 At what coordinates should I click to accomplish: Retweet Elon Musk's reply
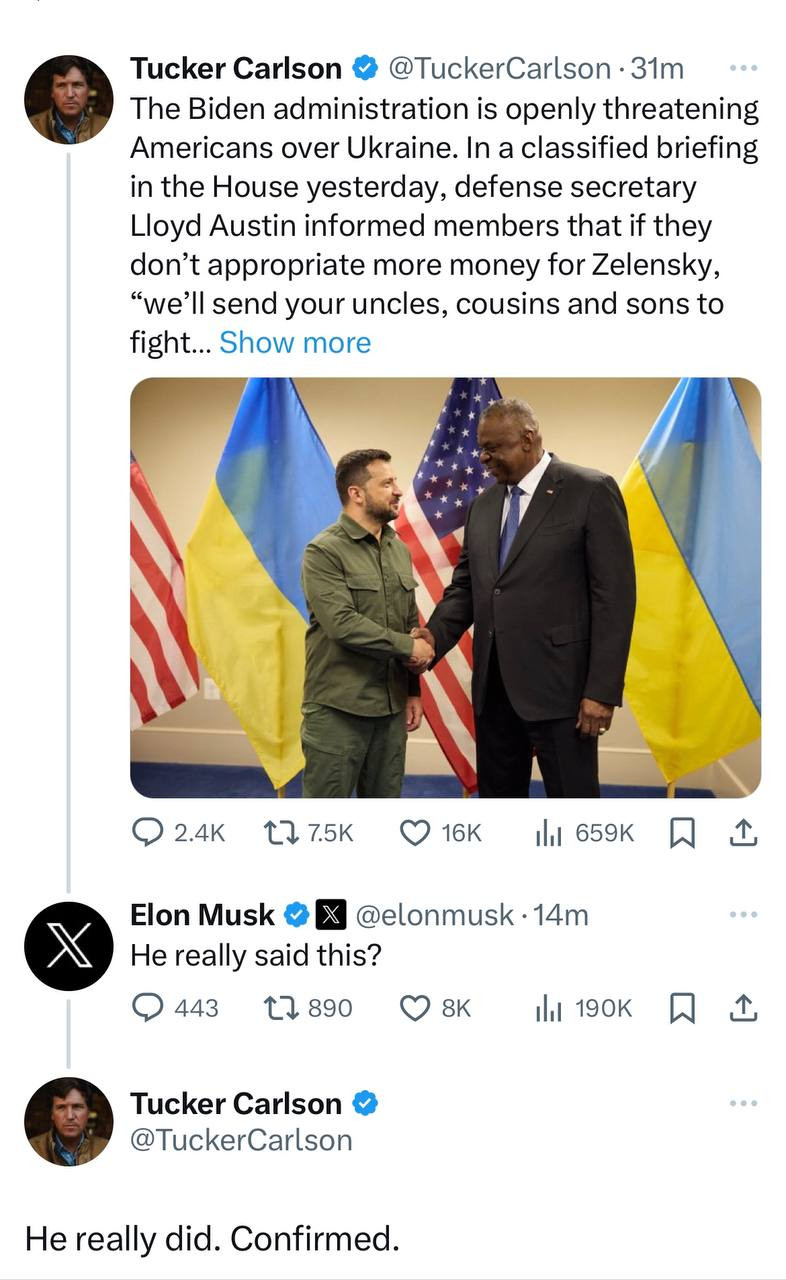pyautogui.click(x=276, y=1008)
